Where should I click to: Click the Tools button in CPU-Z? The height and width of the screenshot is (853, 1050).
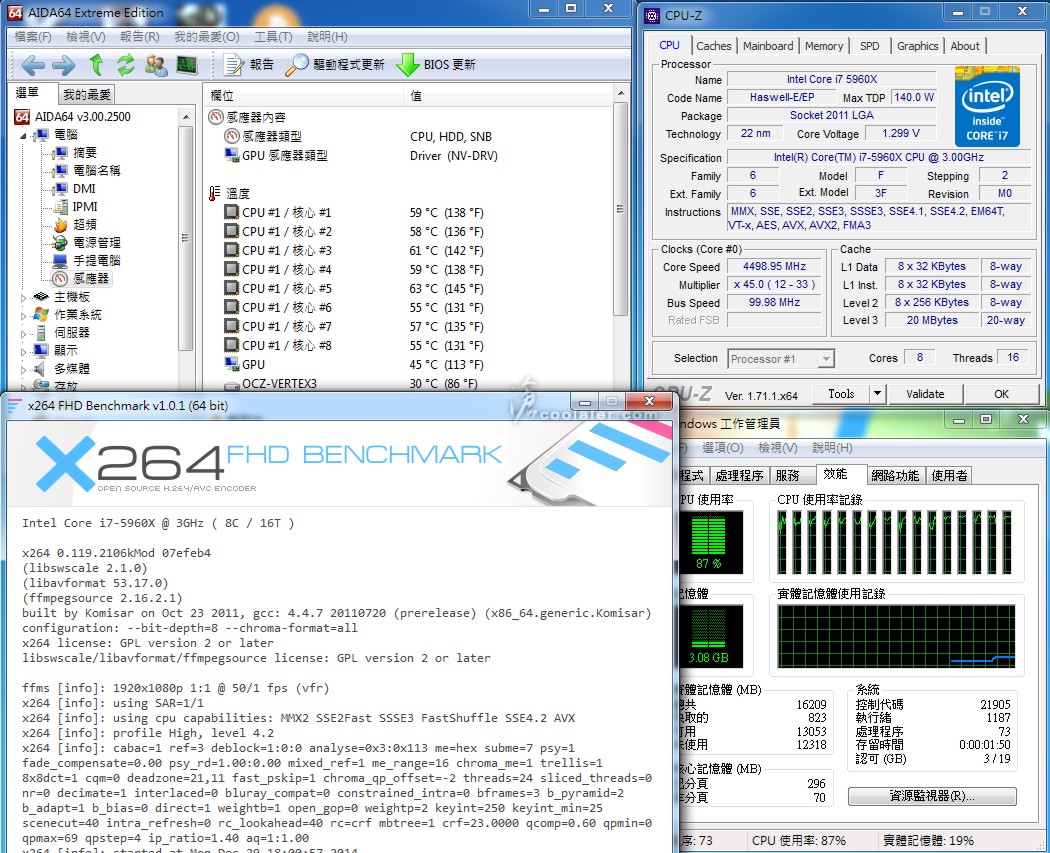point(841,394)
